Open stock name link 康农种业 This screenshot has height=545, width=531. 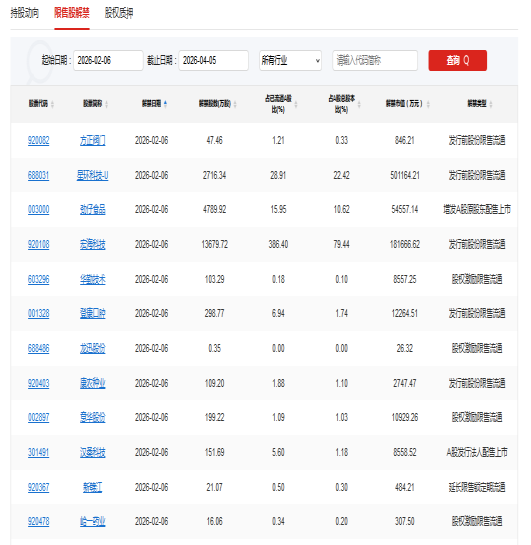point(92,383)
